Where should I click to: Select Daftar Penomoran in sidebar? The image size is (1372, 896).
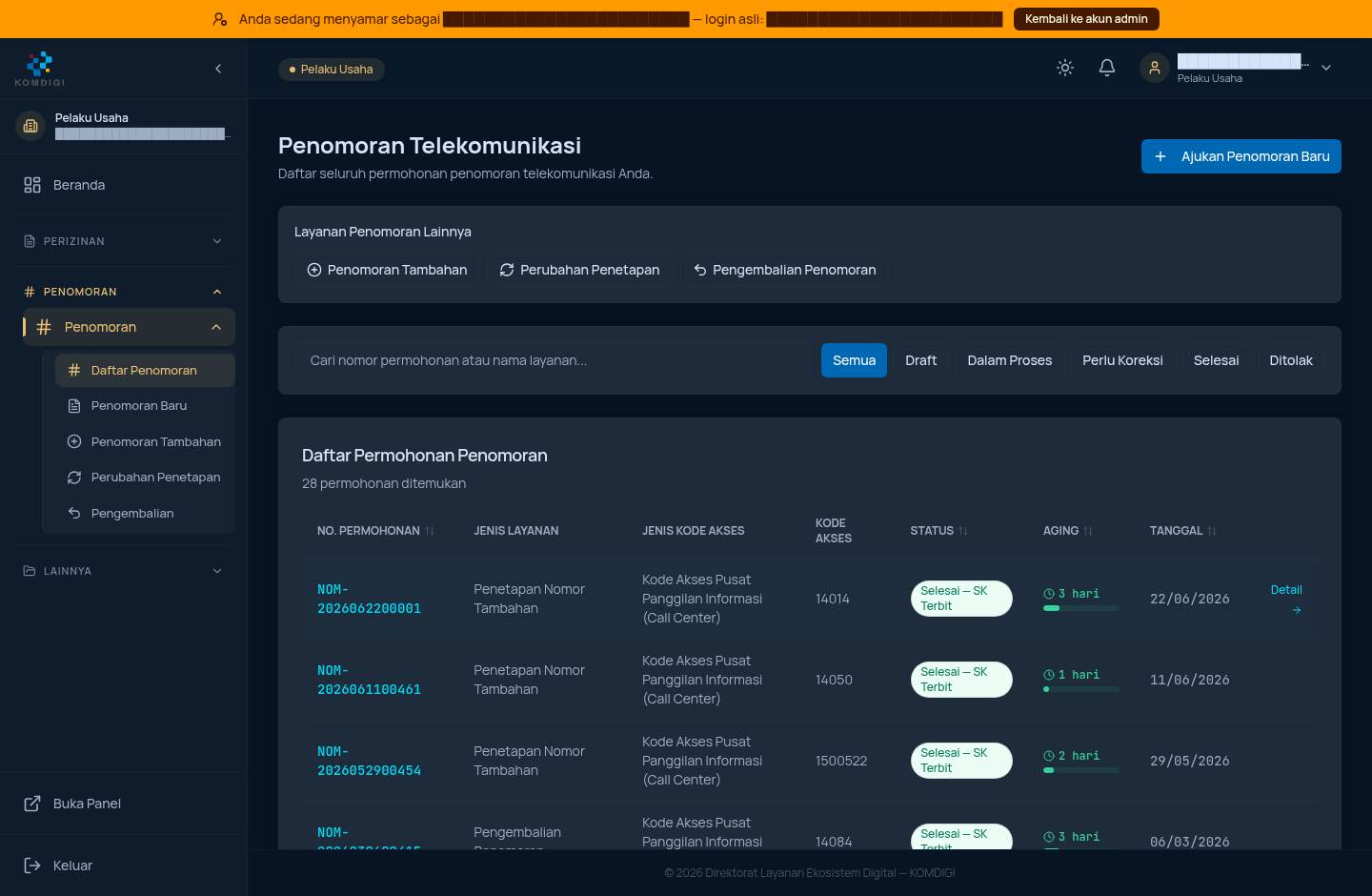click(145, 370)
